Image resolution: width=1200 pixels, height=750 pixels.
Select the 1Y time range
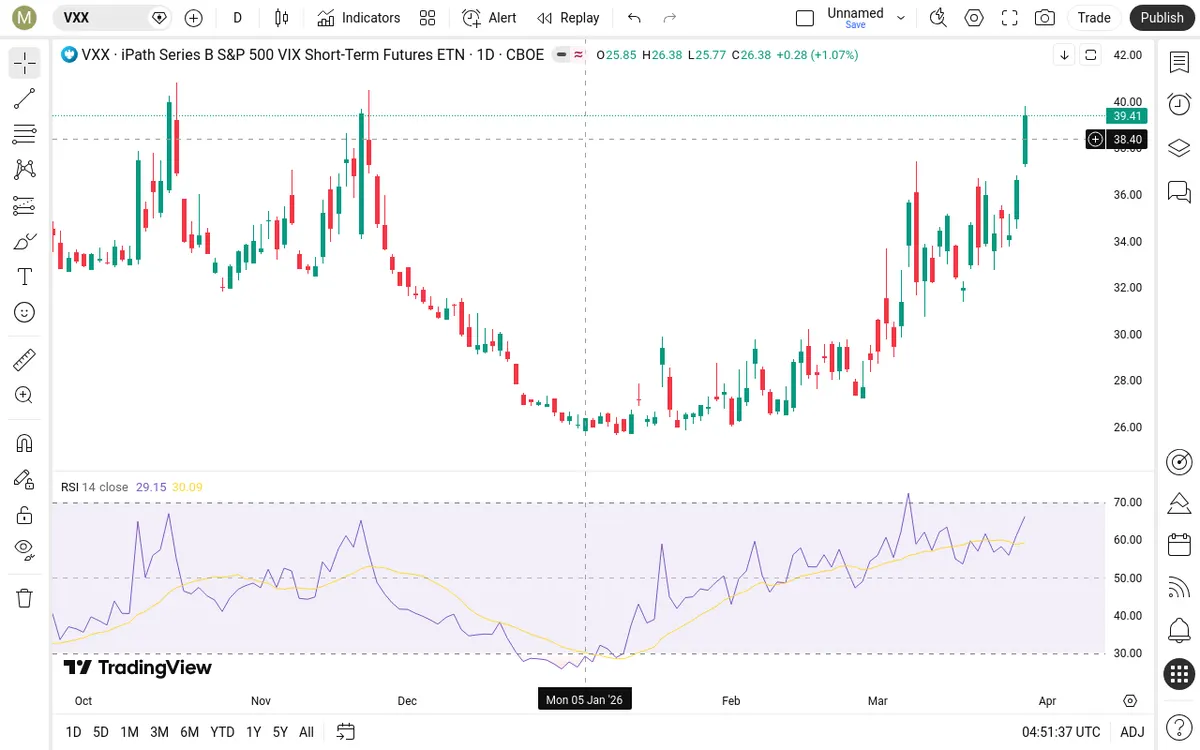pos(254,732)
